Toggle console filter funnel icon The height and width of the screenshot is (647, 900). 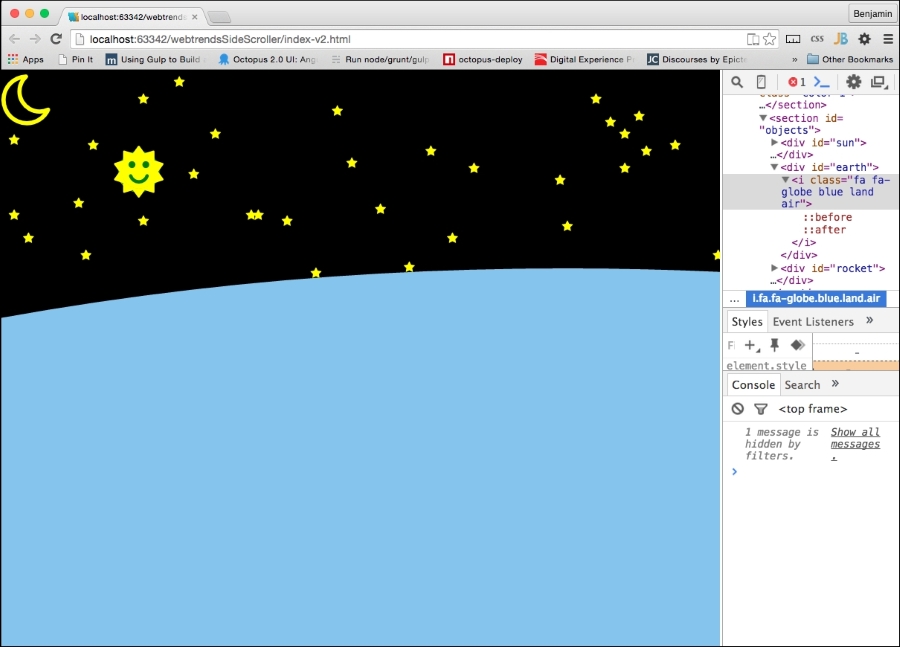tap(761, 409)
